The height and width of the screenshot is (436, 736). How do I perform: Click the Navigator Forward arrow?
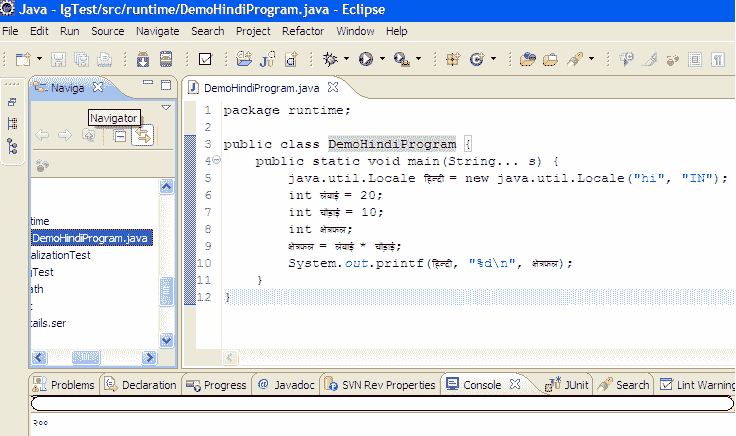65,136
